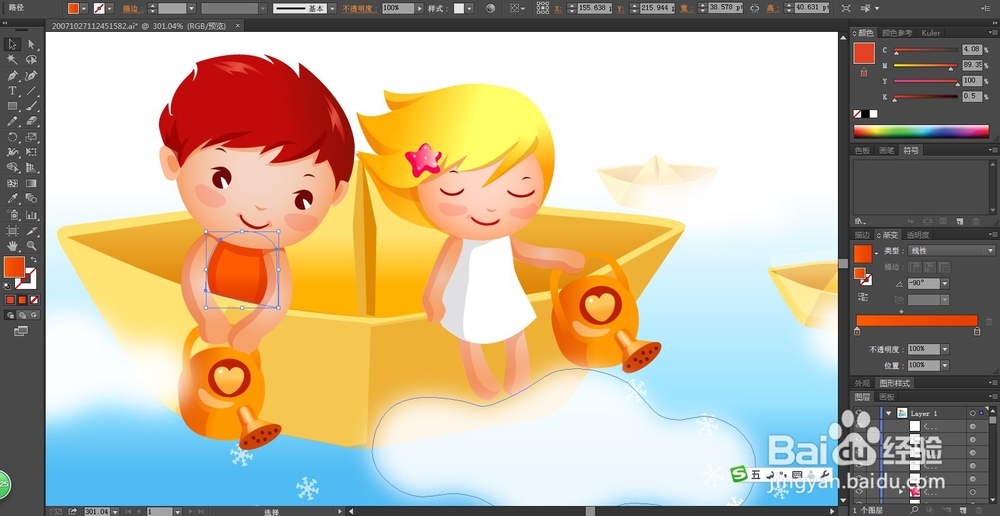Select the Symbol Sprayer tool
This screenshot has width=1000, height=516.
(x=12, y=215)
